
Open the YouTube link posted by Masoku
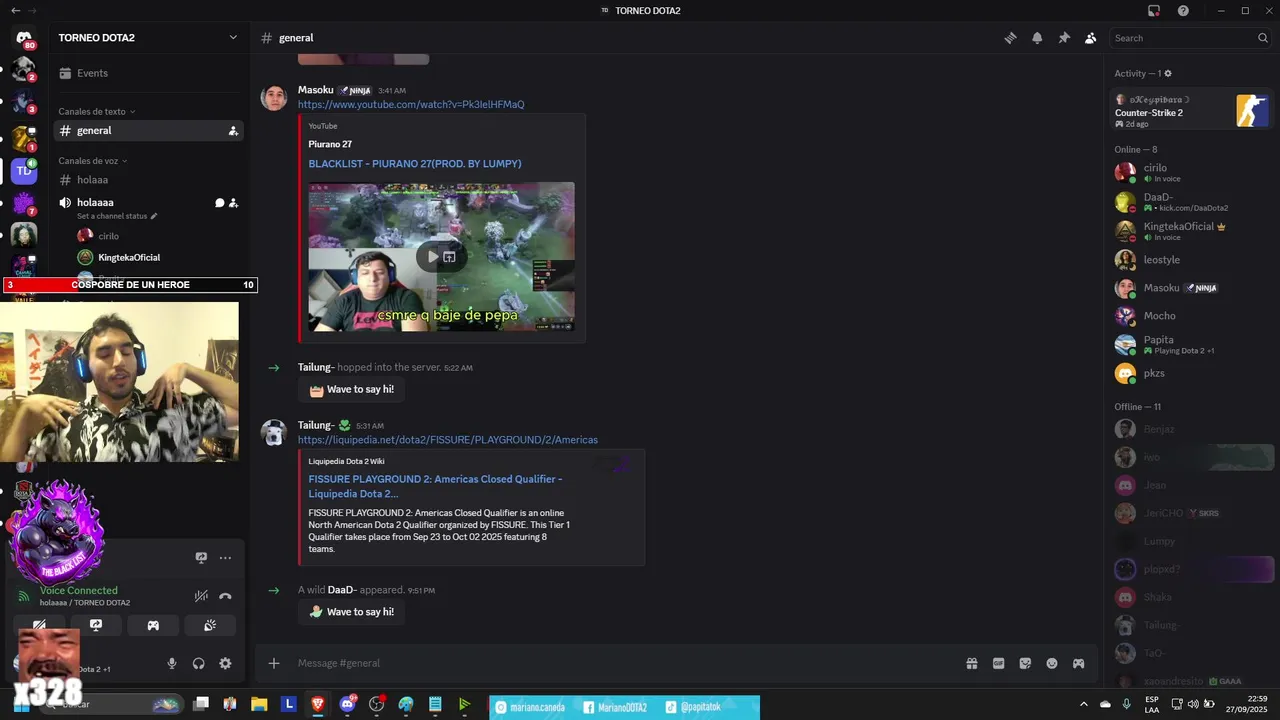[411, 105]
